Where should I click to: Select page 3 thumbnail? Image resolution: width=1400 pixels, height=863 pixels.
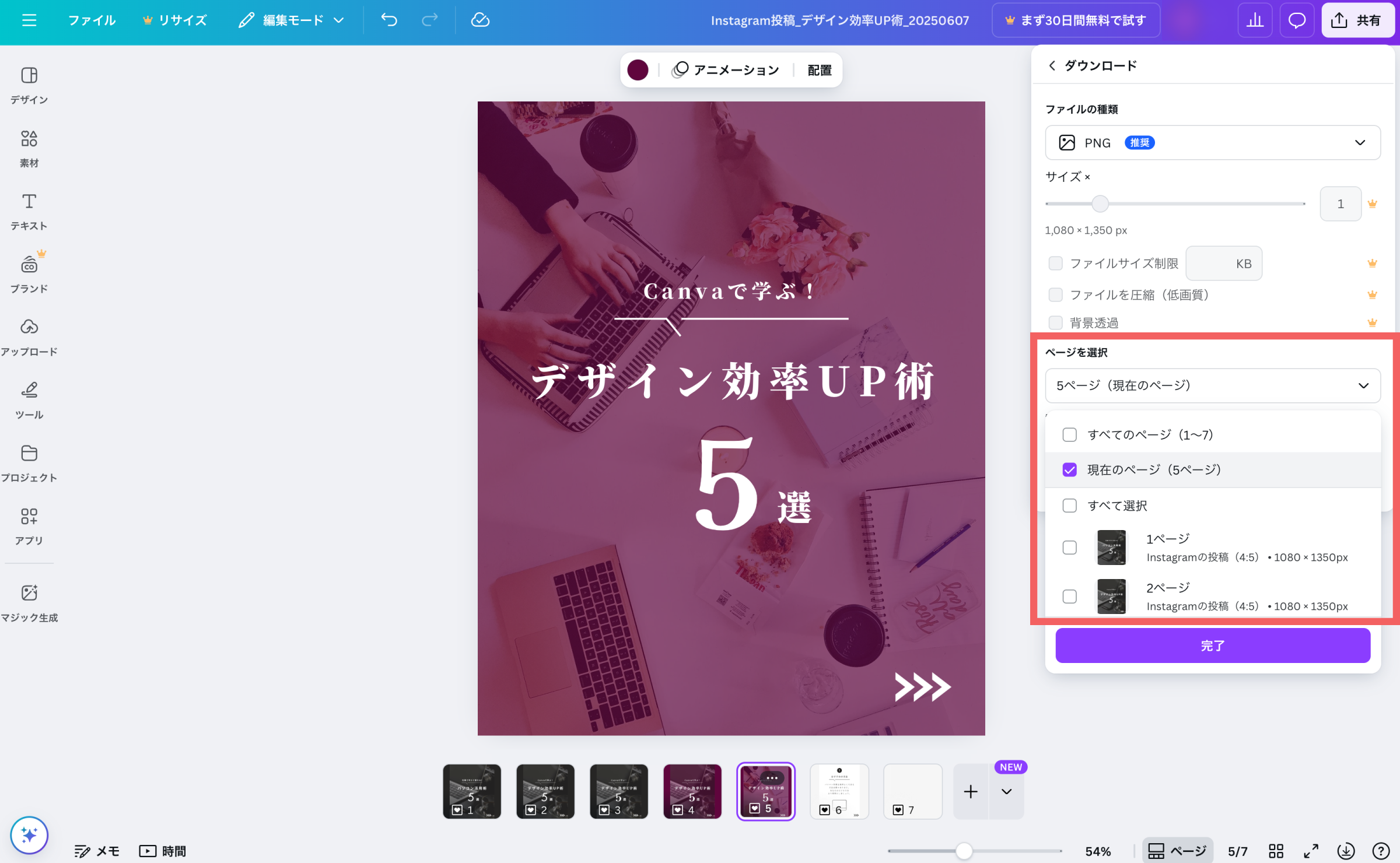coord(619,791)
